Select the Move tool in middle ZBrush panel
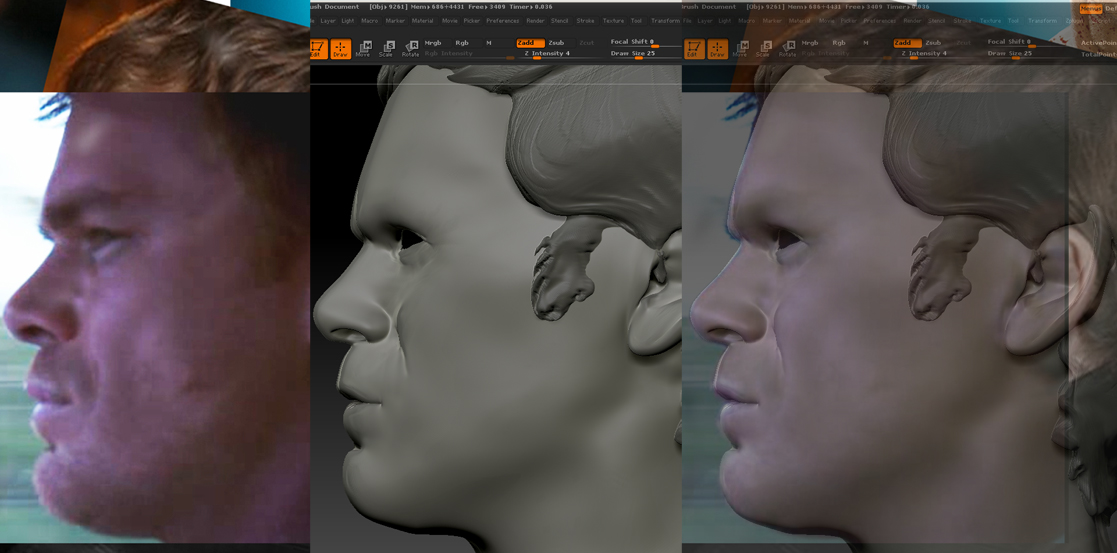 coord(365,48)
